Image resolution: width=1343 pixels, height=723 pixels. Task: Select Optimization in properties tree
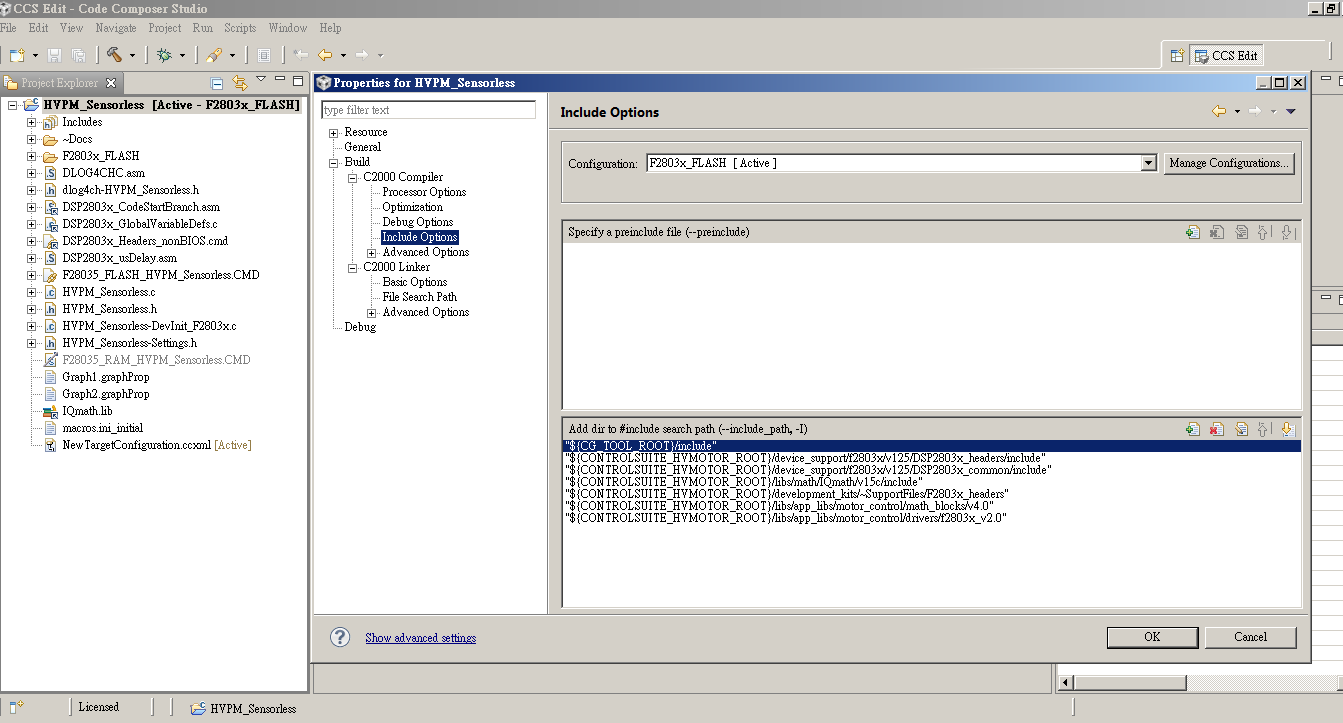tap(412, 207)
